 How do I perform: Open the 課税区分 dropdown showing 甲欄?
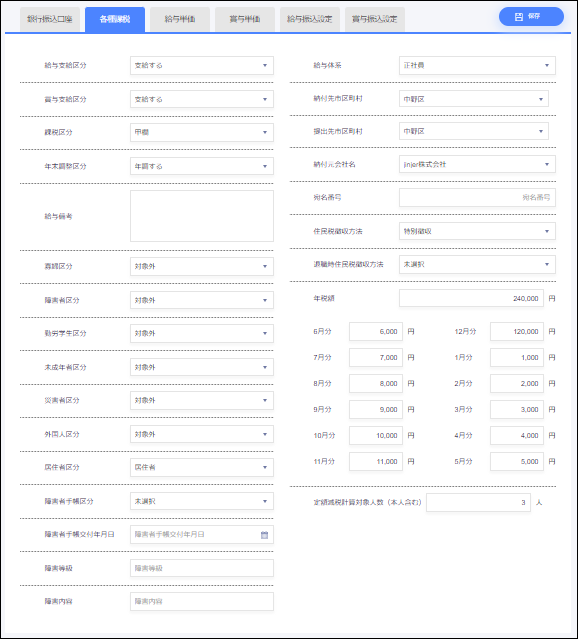click(x=202, y=132)
